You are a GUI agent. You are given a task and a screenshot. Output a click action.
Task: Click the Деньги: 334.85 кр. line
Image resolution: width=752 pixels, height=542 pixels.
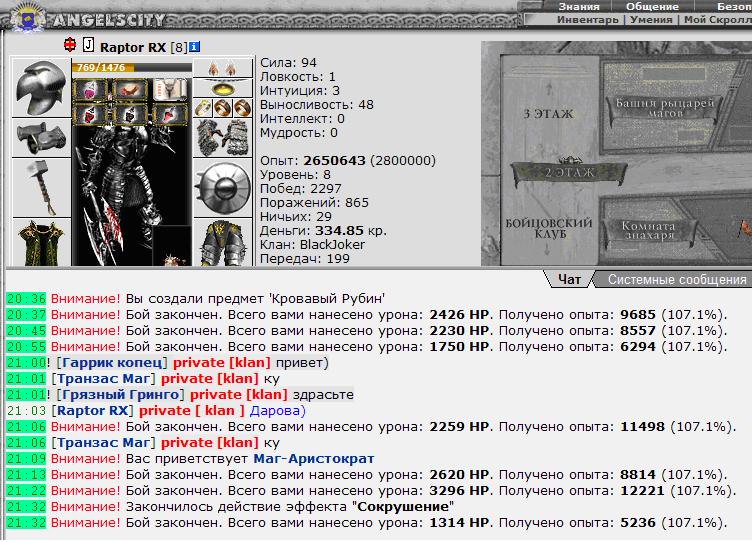pos(323,231)
